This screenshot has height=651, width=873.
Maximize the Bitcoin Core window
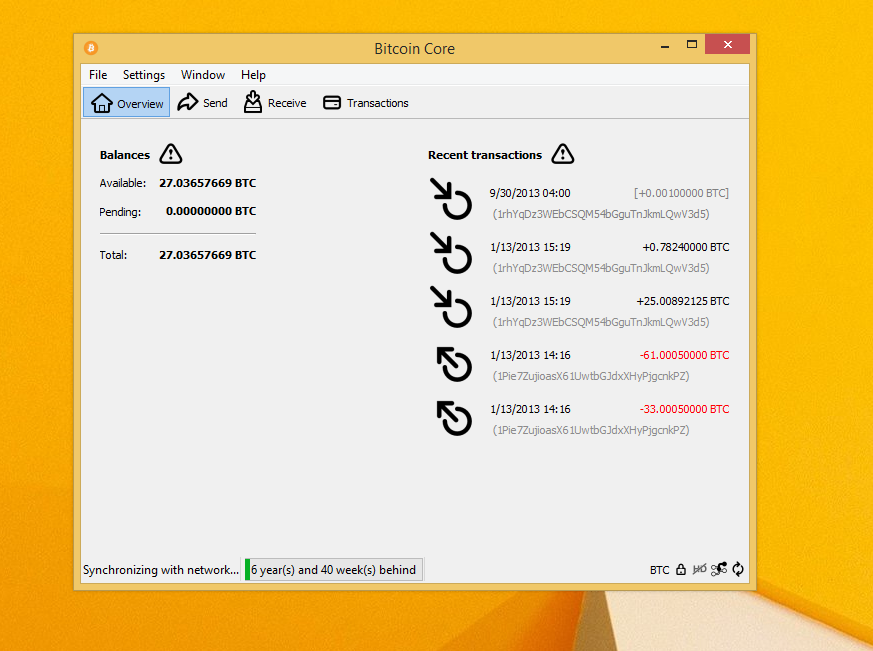click(691, 45)
